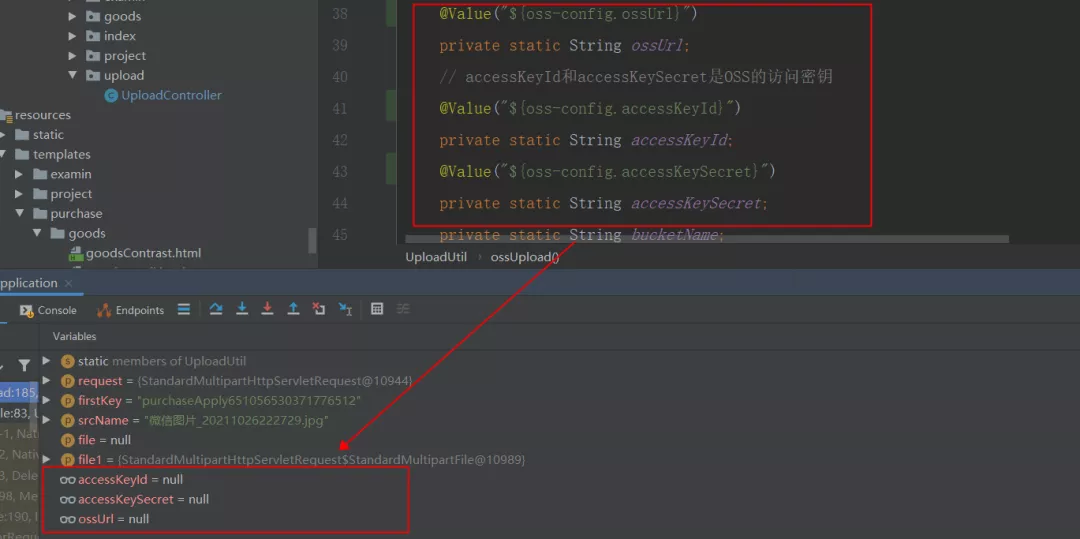Expand the firstKey variable node
Screen dimensions: 1080x539
coord(46,401)
